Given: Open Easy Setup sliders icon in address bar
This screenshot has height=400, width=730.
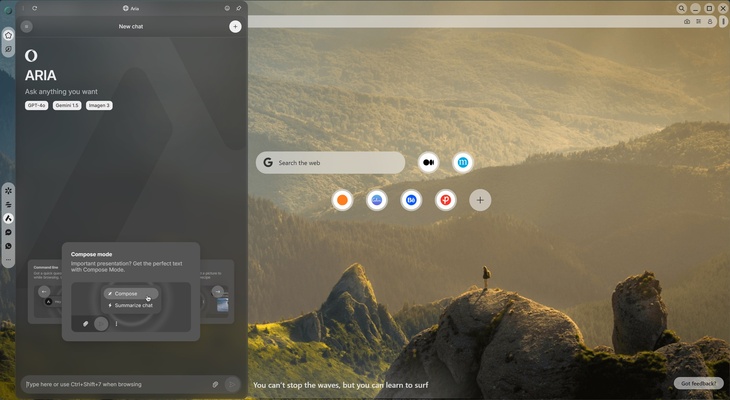Looking at the screenshot, I should pyautogui.click(x=698, y=21).
